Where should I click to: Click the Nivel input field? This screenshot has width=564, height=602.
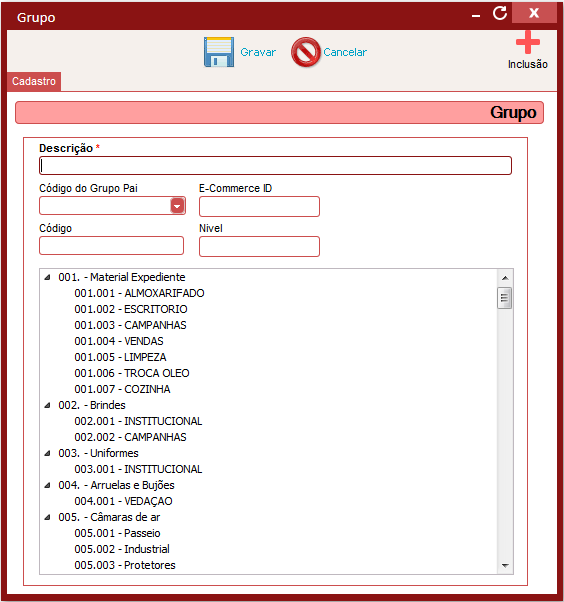pos(259,246)
